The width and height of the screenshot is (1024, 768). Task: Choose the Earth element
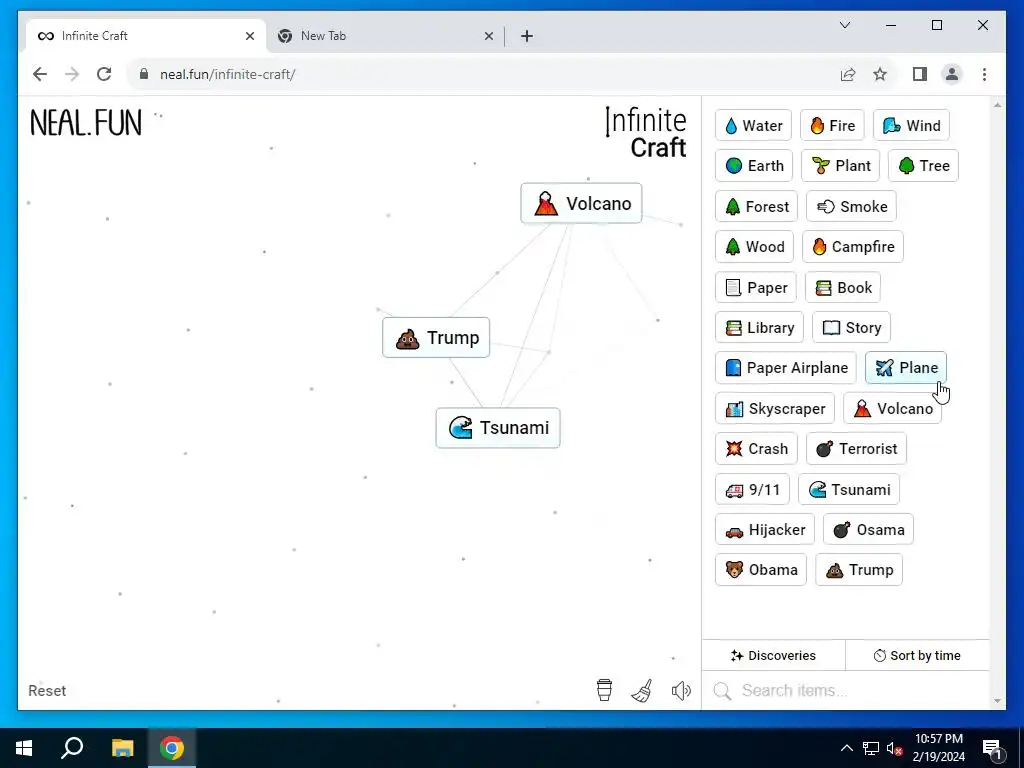(x=754, y=166)
